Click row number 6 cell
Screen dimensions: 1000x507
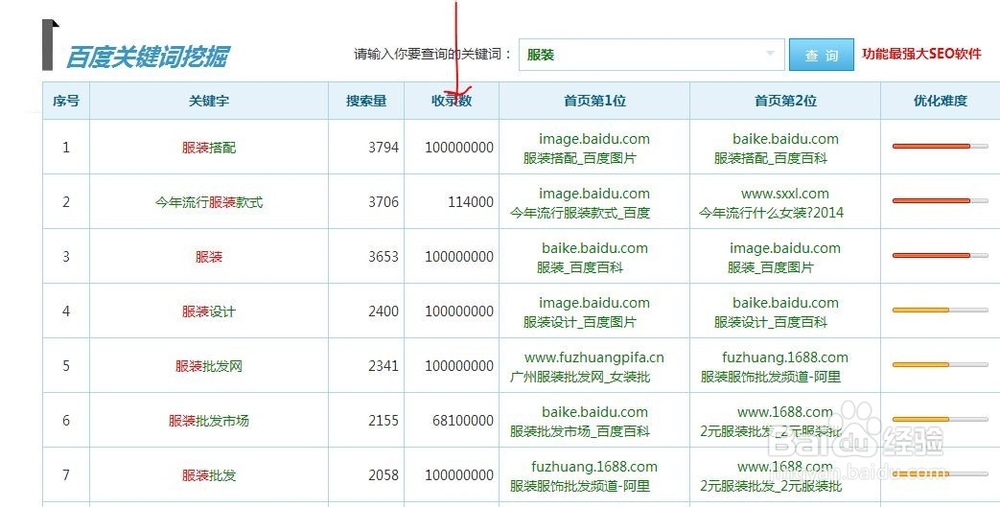pyautogui.click(x=66, y=420)
